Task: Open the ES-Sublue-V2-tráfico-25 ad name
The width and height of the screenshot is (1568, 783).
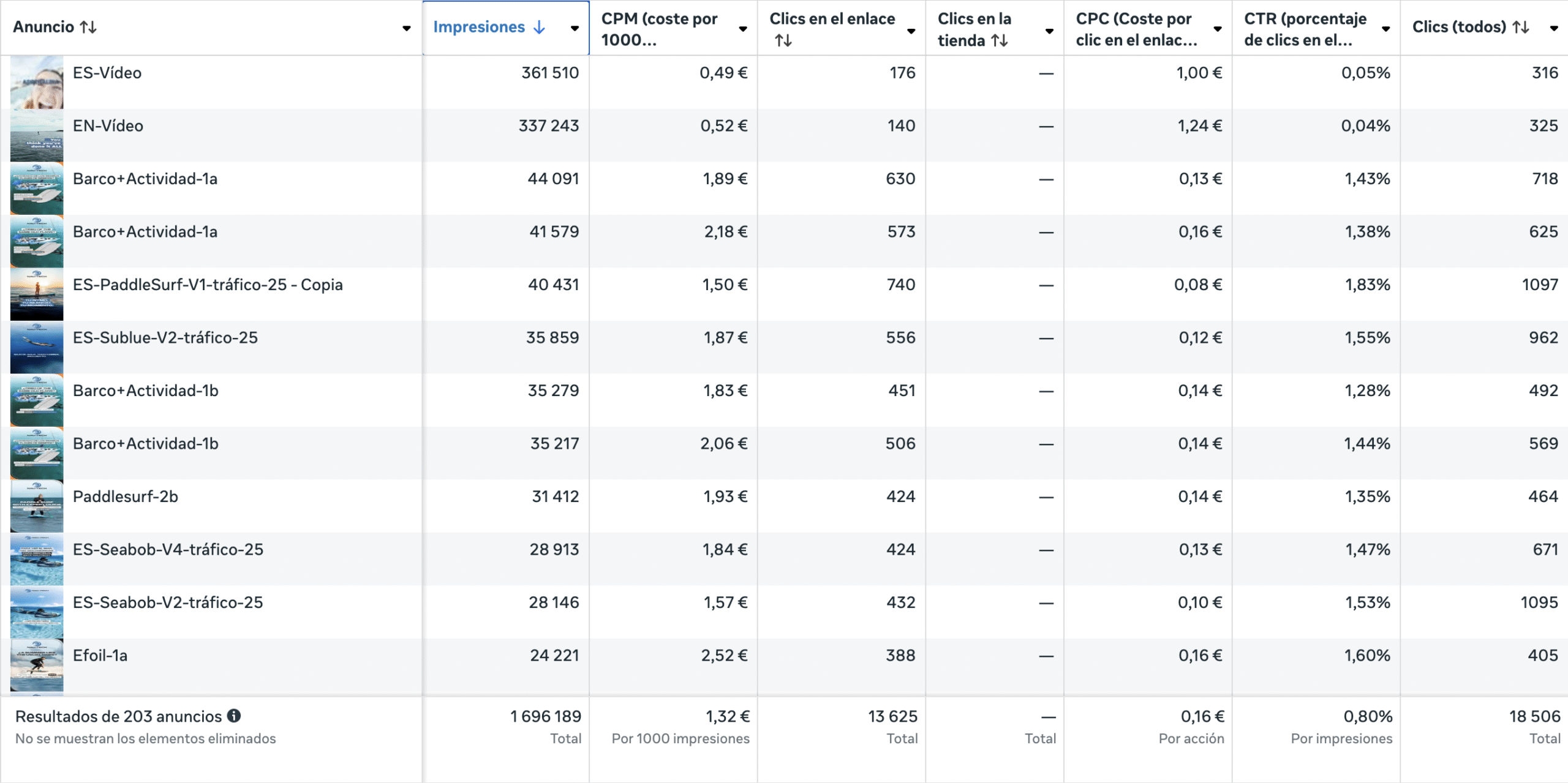Action: 165,338
